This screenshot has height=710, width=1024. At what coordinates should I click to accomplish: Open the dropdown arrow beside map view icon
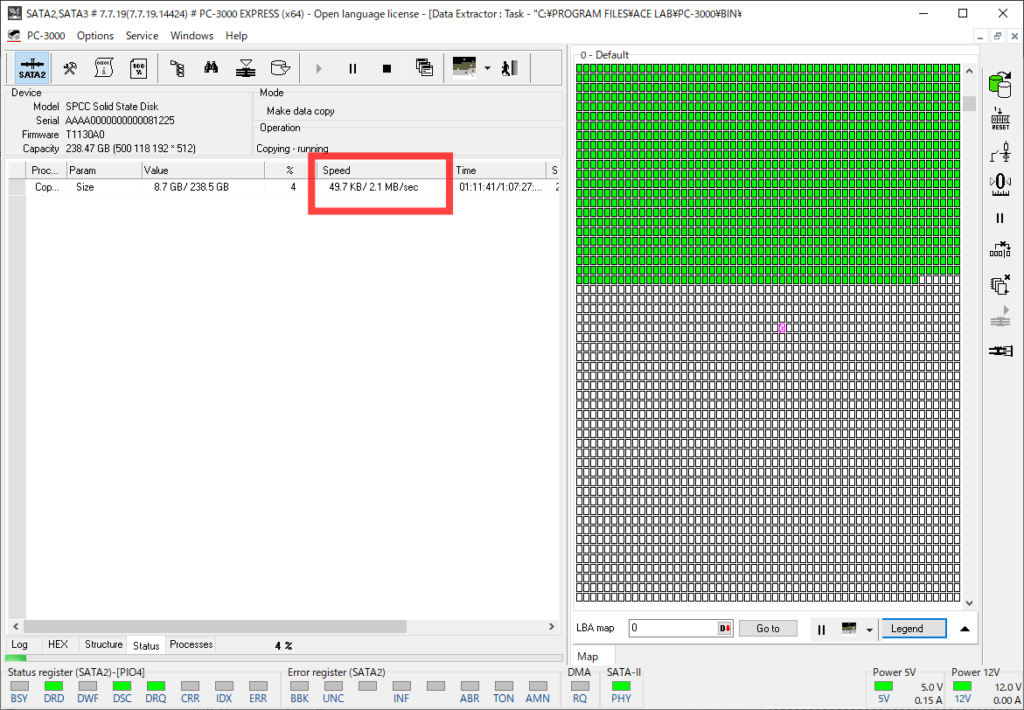point(487,68)
